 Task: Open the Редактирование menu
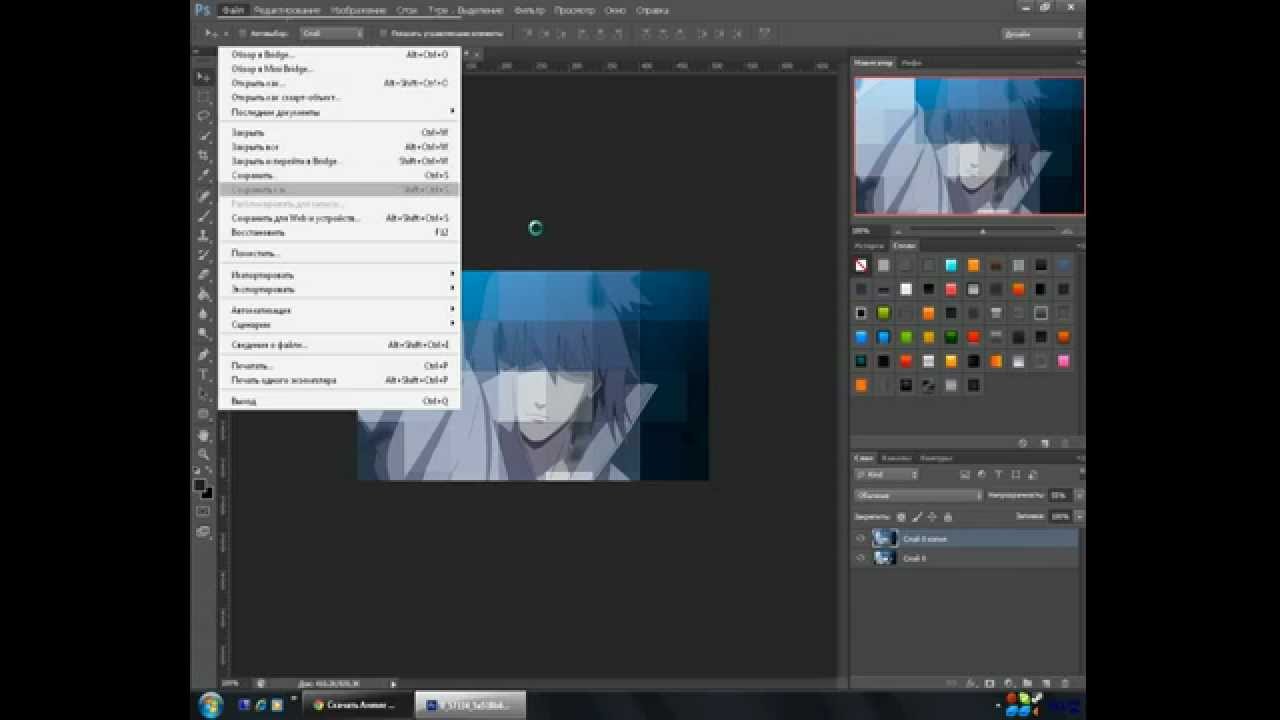[287, 10]
